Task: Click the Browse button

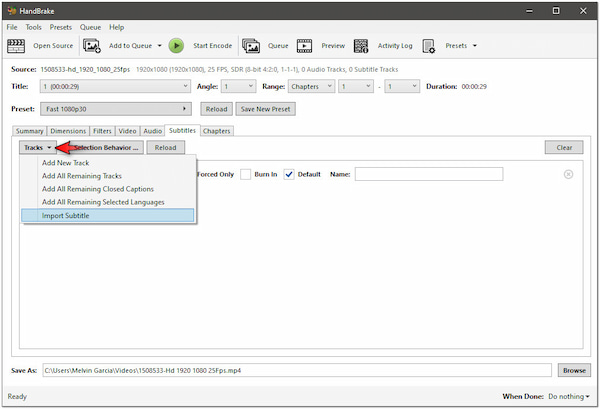Action: [x=573, y=370]
